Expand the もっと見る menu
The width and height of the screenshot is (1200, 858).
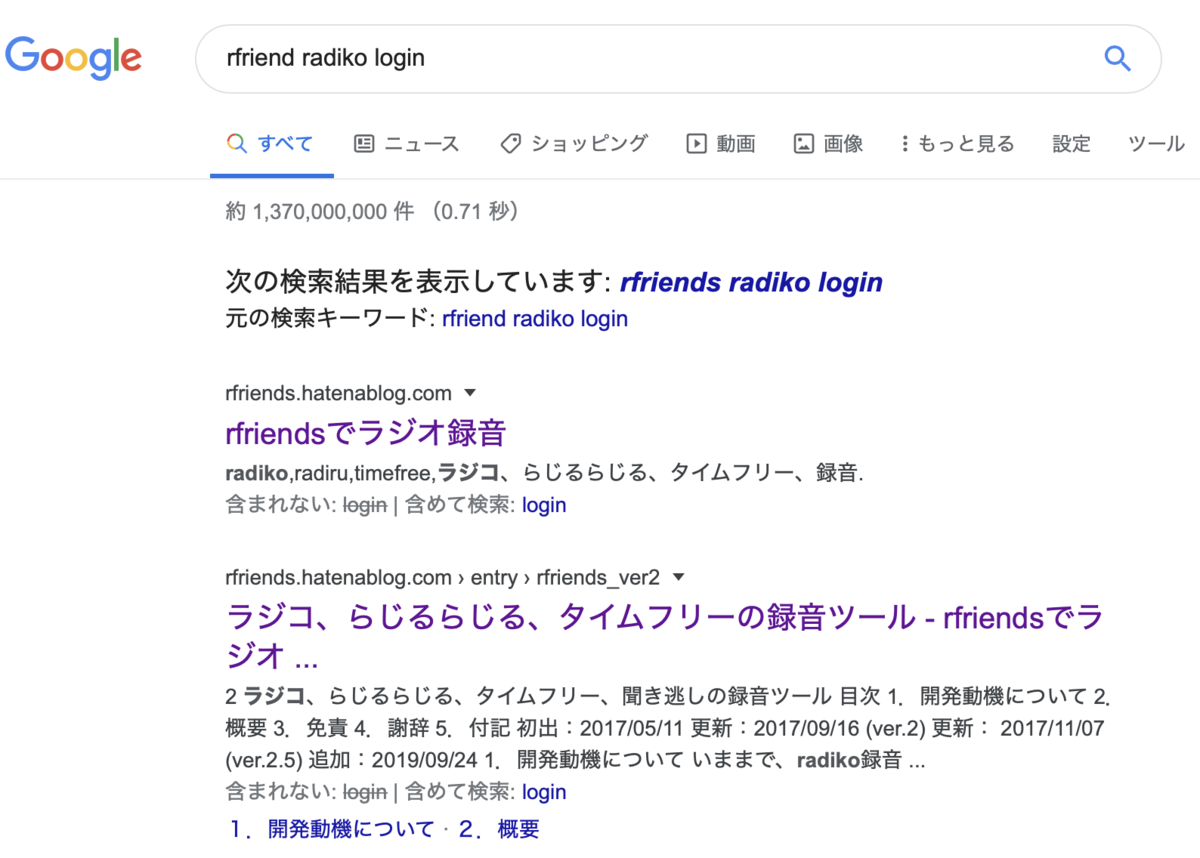[x=958, y=144]
